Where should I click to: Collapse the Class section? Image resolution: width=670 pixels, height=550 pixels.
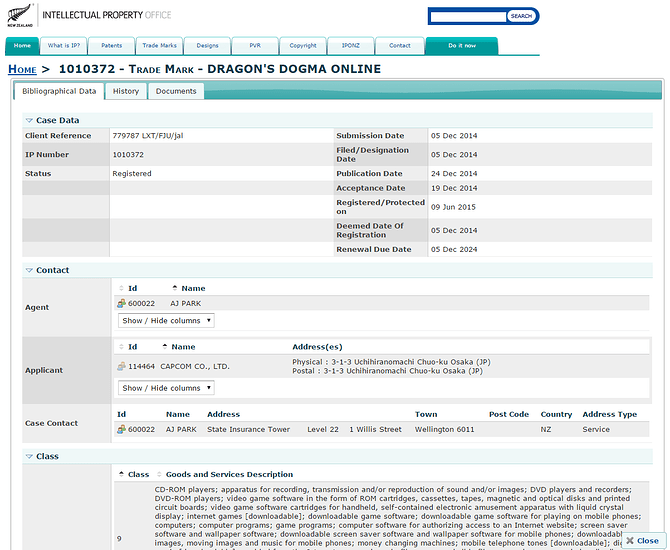point(29,456)
